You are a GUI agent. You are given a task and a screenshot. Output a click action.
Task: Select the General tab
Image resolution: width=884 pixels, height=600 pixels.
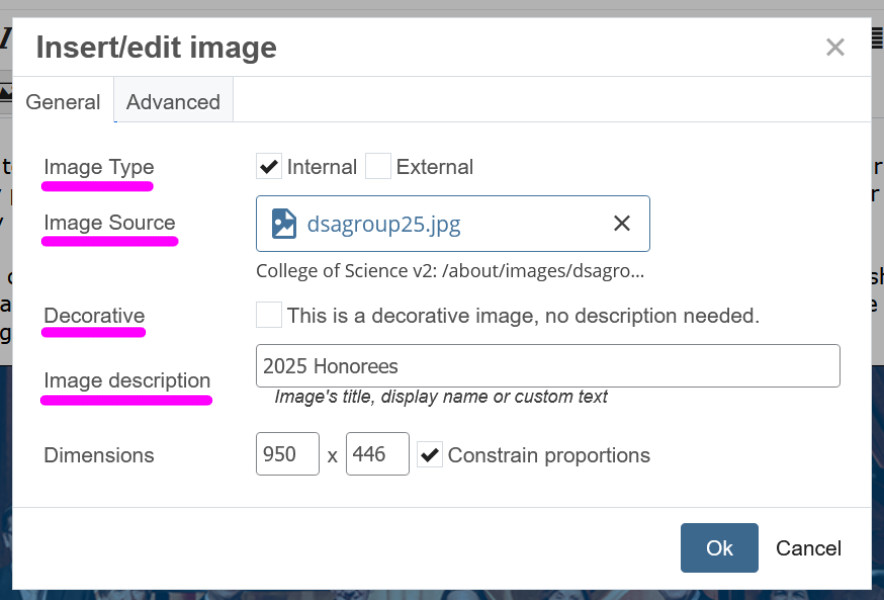[x=63, y=101]
